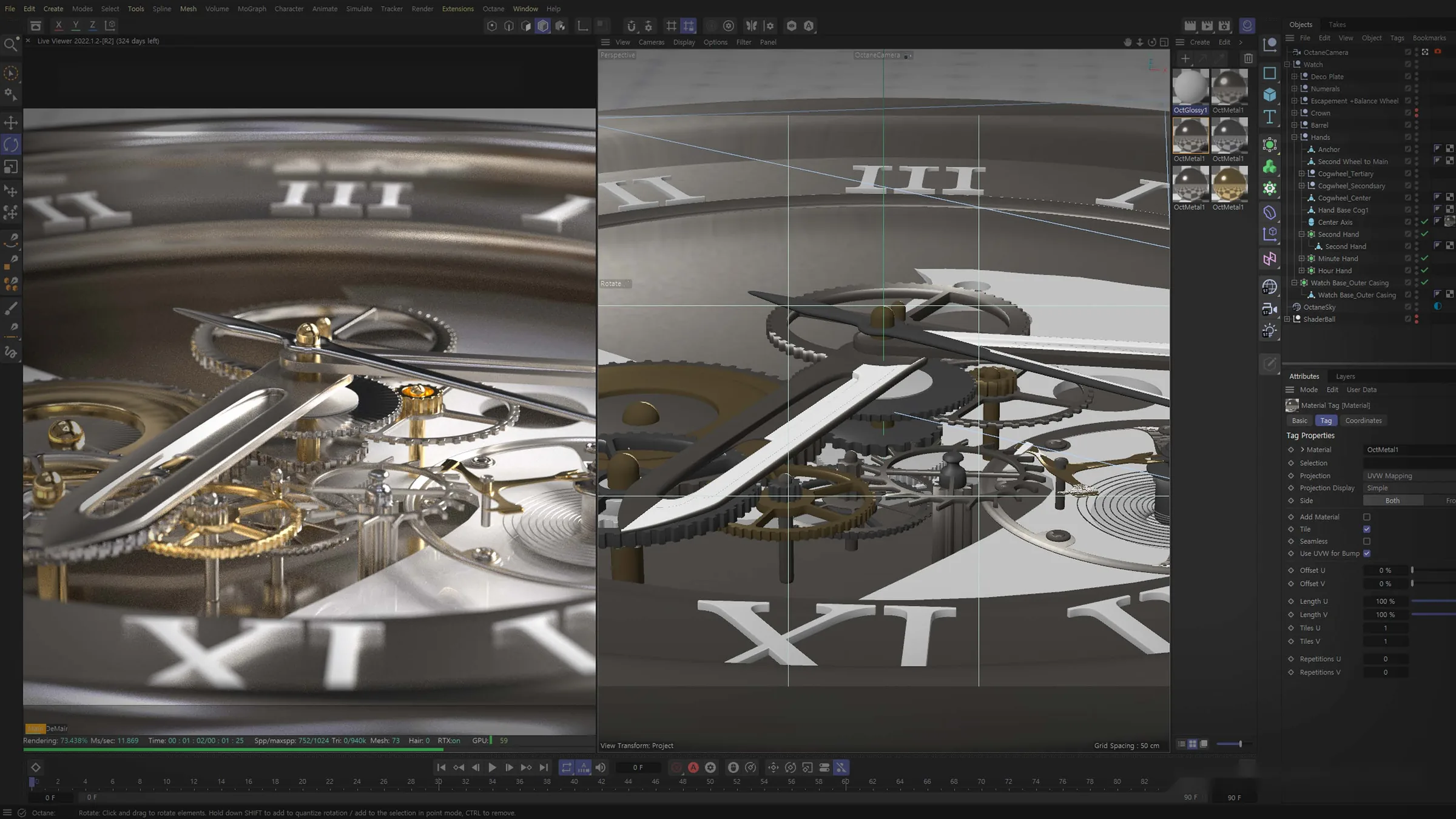The height and width of the screenshot is (819, 1456).
Task: Click the Cube primitive icon in right palette
Action: (x=1270, y=95)
